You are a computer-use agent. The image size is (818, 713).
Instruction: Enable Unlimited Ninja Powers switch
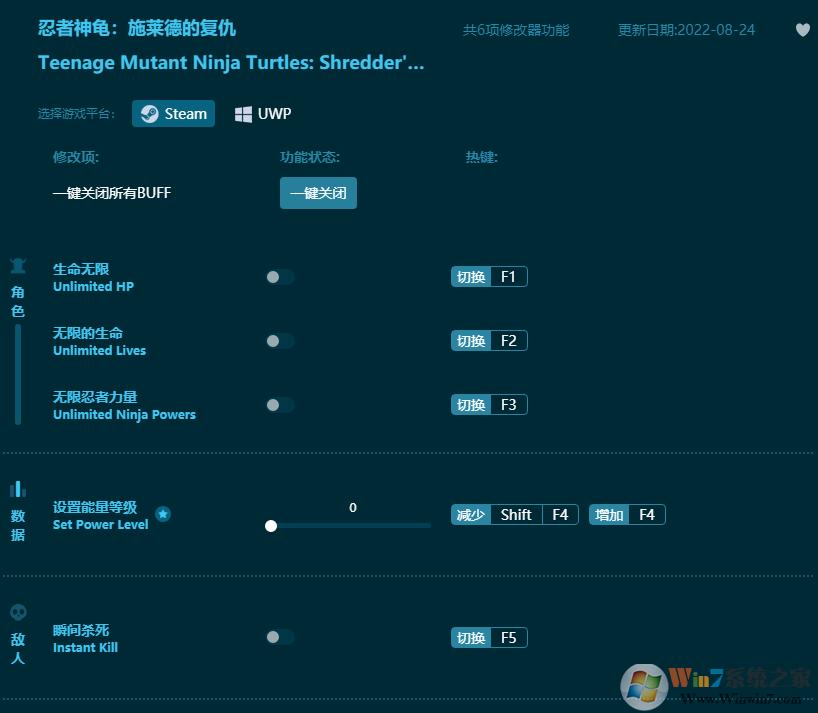[x=280, y=405]
